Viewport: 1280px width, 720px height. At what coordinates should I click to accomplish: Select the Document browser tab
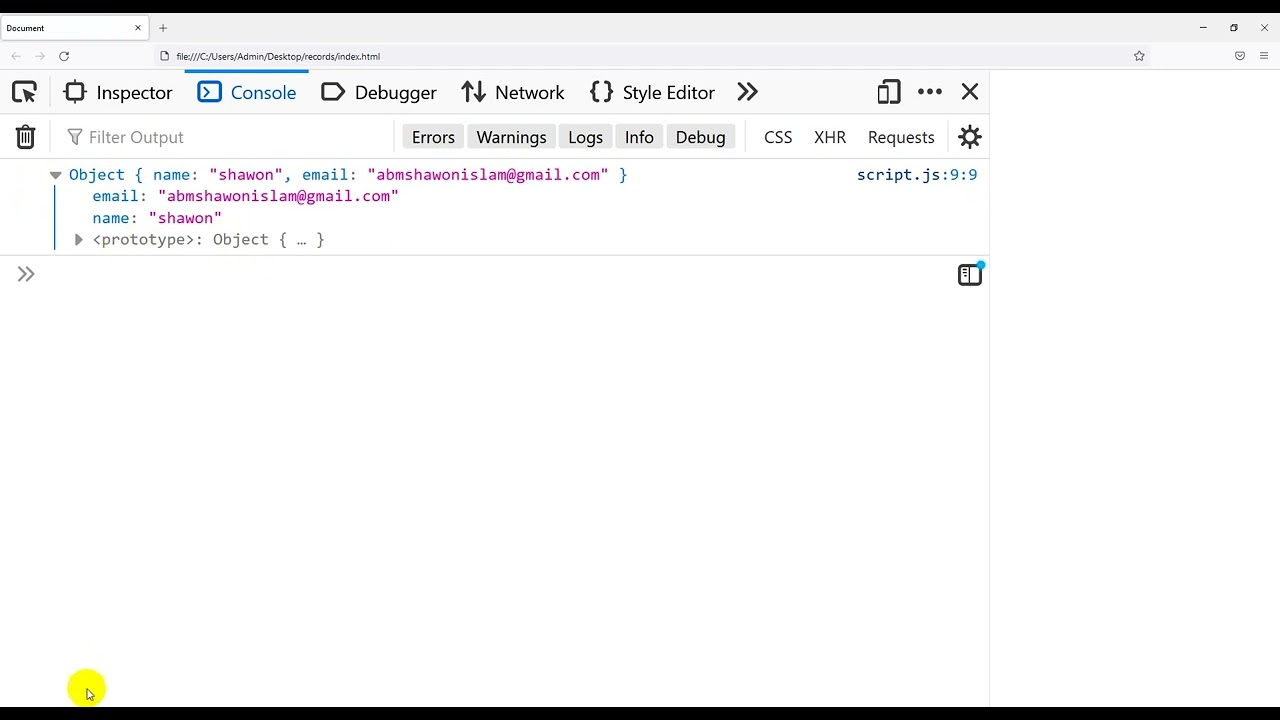pos(74,28)
